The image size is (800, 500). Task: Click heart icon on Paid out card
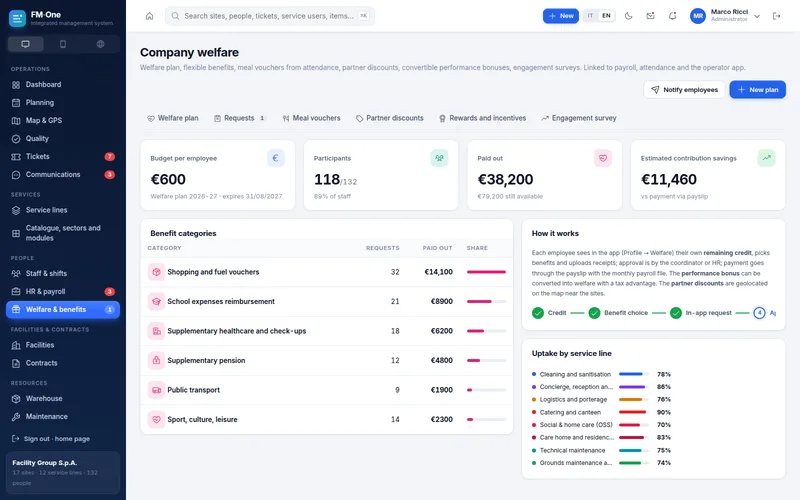coord(603,158)
